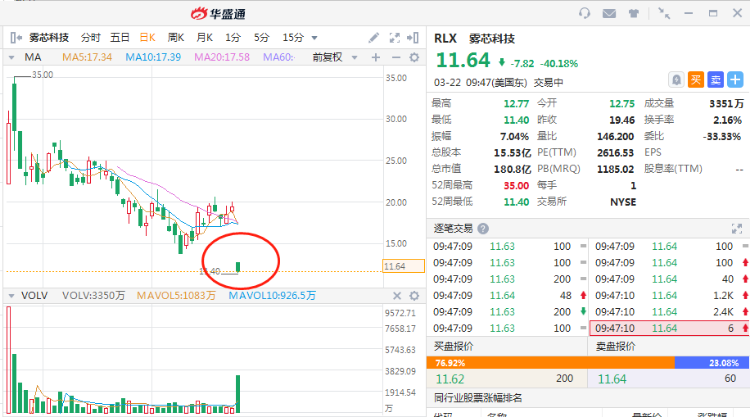Image resolution: width=750 pixels, height=417 pixels.
Task: Click the 总市值 value 180.8亿
Action: pos(512,169)
